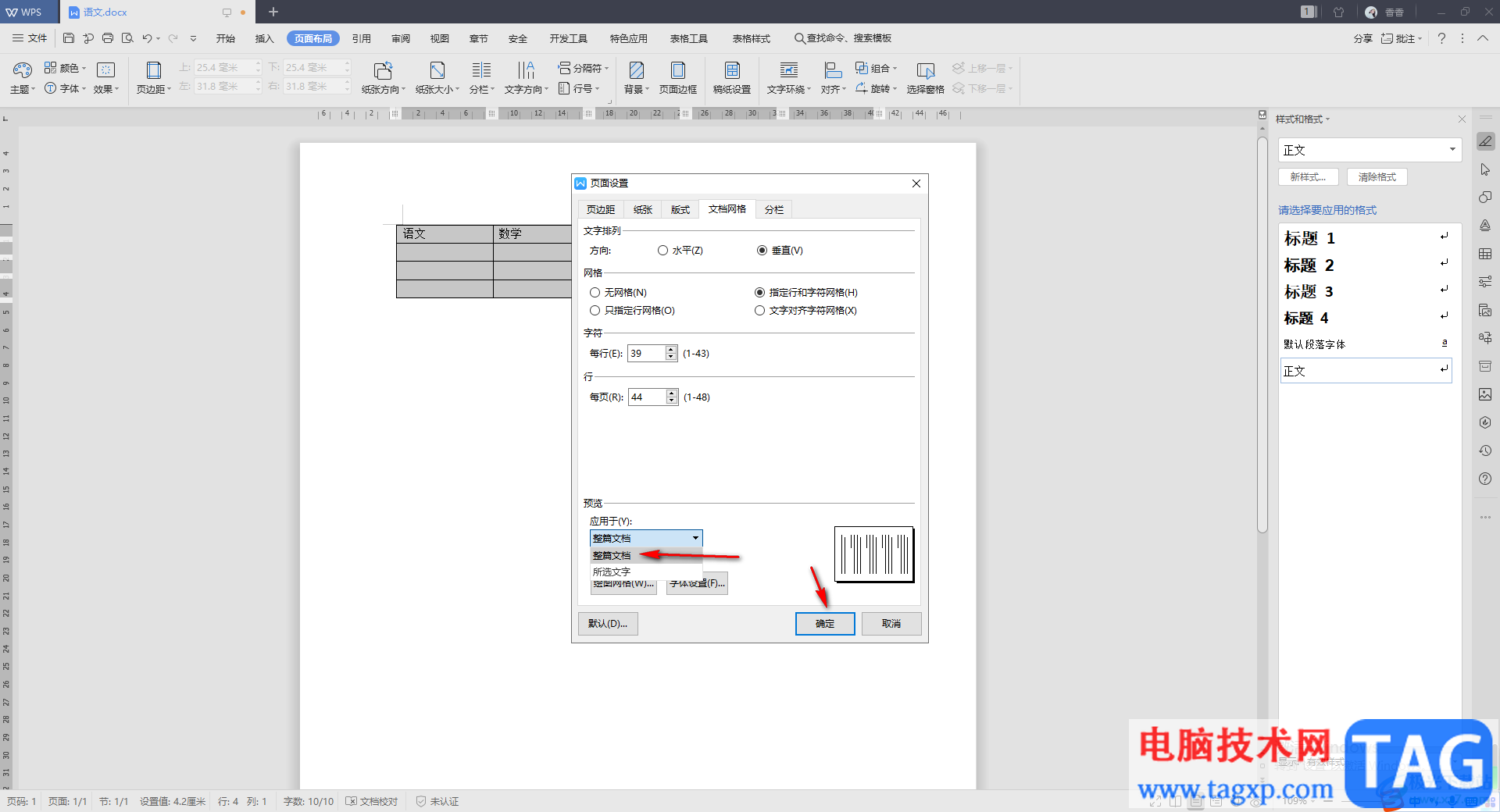Open the Align objects tool
1500x812 pixels.
click(834, 77)
